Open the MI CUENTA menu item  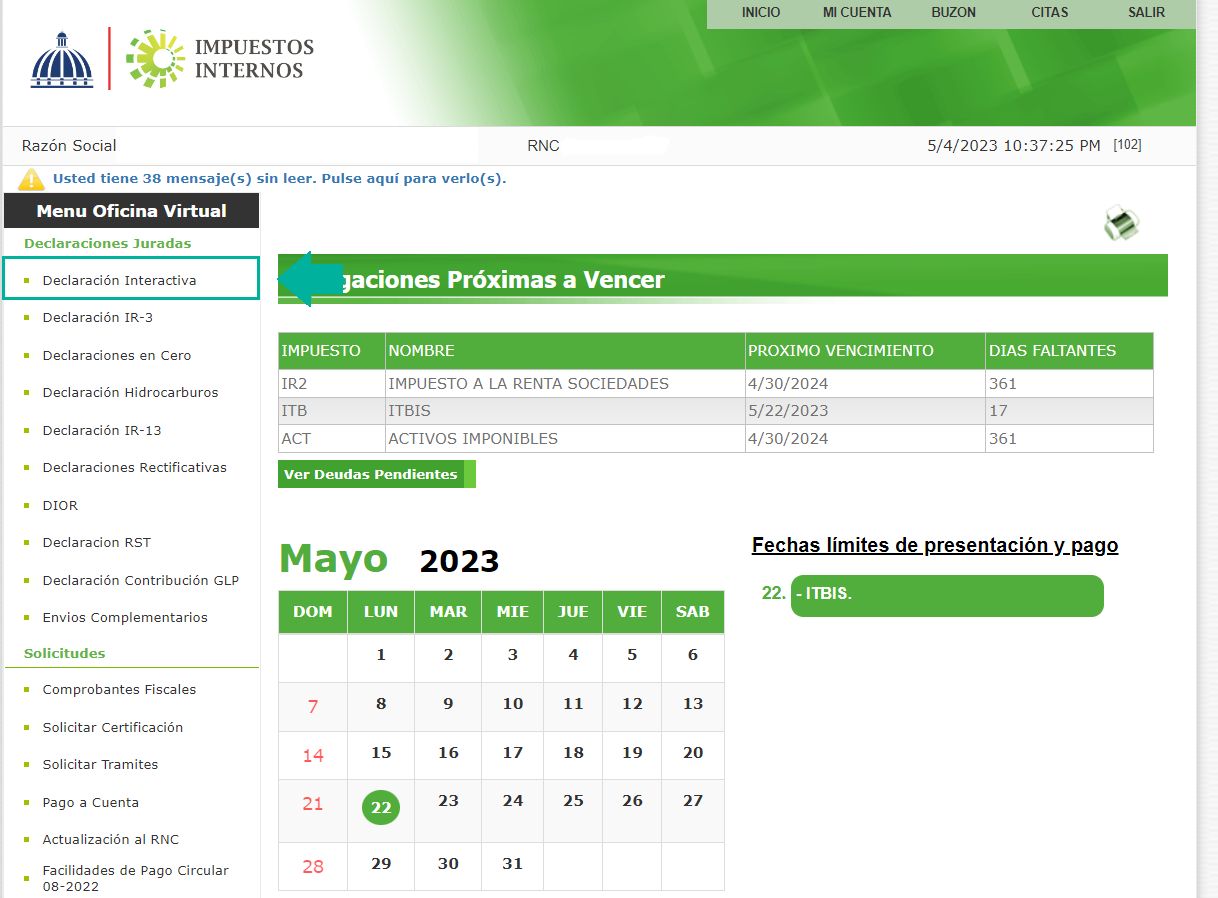pos(856,13)
